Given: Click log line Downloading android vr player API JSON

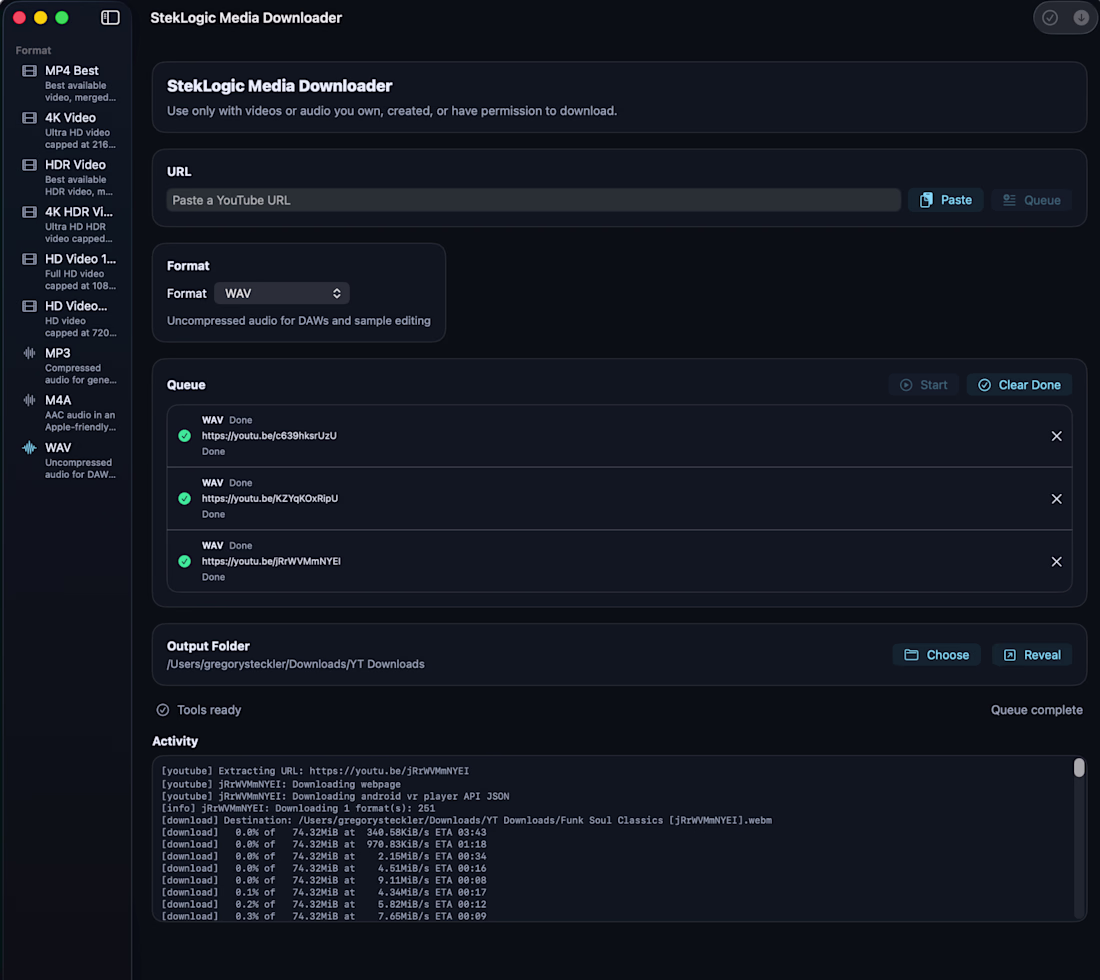Looking at the screenshot, I should point(335,796).
